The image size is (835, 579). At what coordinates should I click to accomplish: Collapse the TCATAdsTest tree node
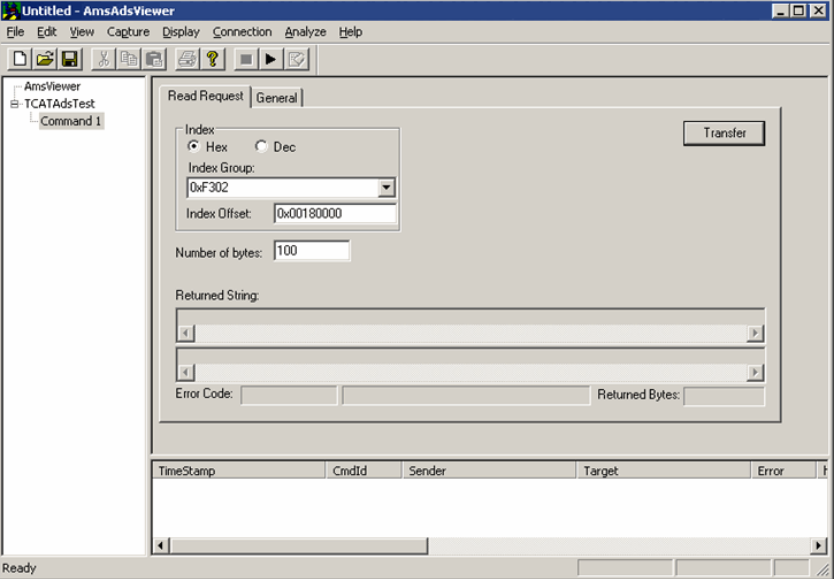14,104
